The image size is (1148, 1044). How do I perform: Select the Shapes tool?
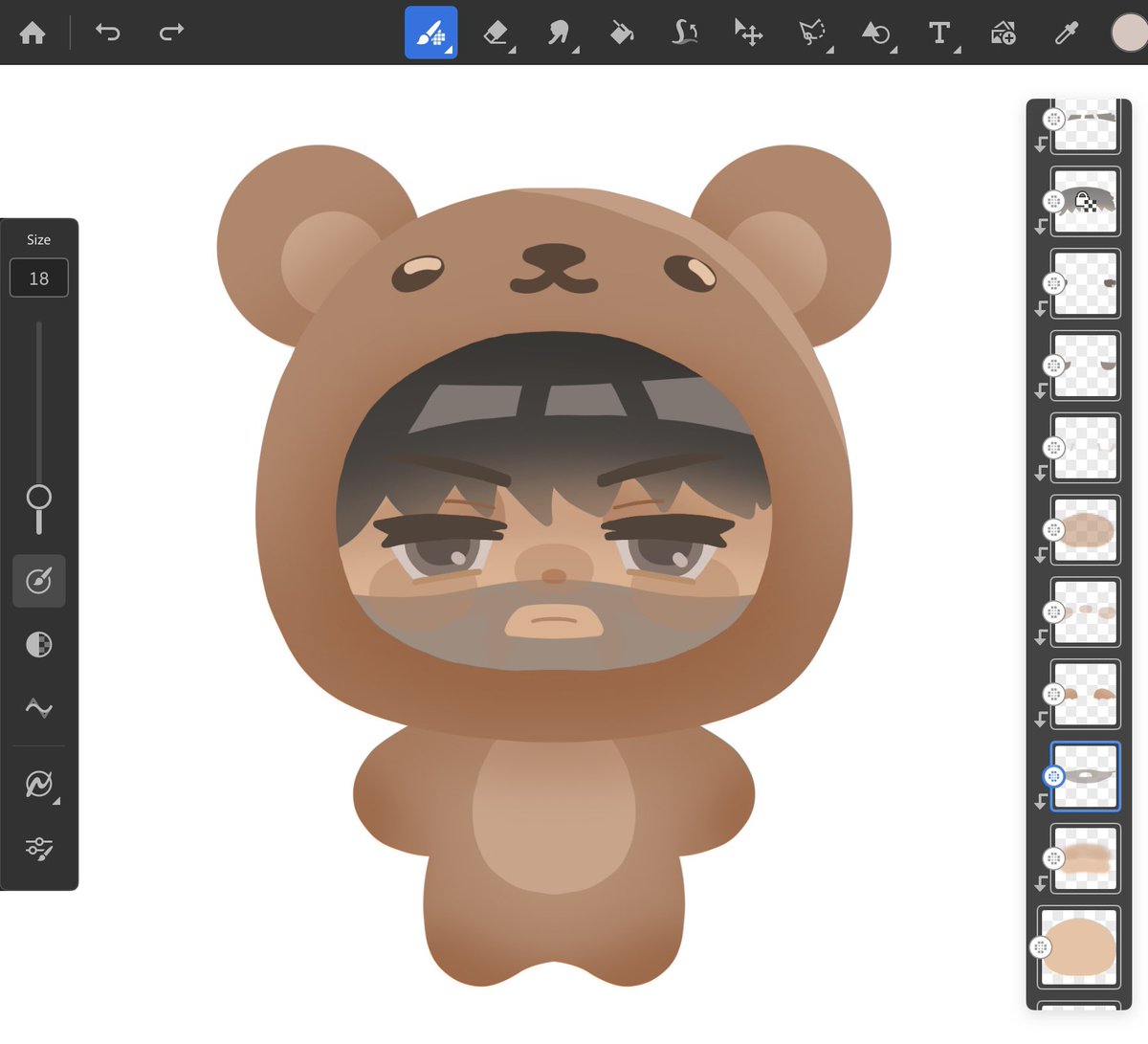[x=875, y=33]
